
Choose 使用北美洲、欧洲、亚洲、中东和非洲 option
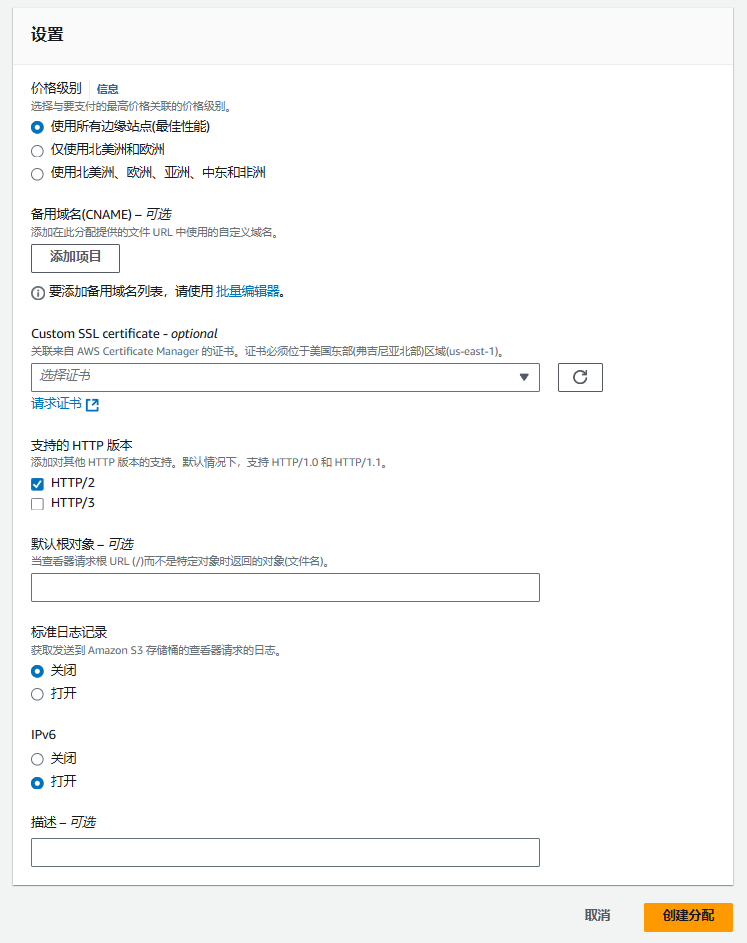point(37,174)
